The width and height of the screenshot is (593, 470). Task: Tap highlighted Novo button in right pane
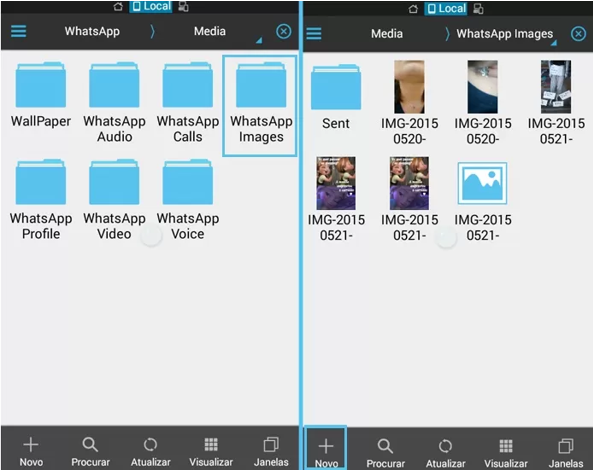pyautogui.click(x=326, y=448)
